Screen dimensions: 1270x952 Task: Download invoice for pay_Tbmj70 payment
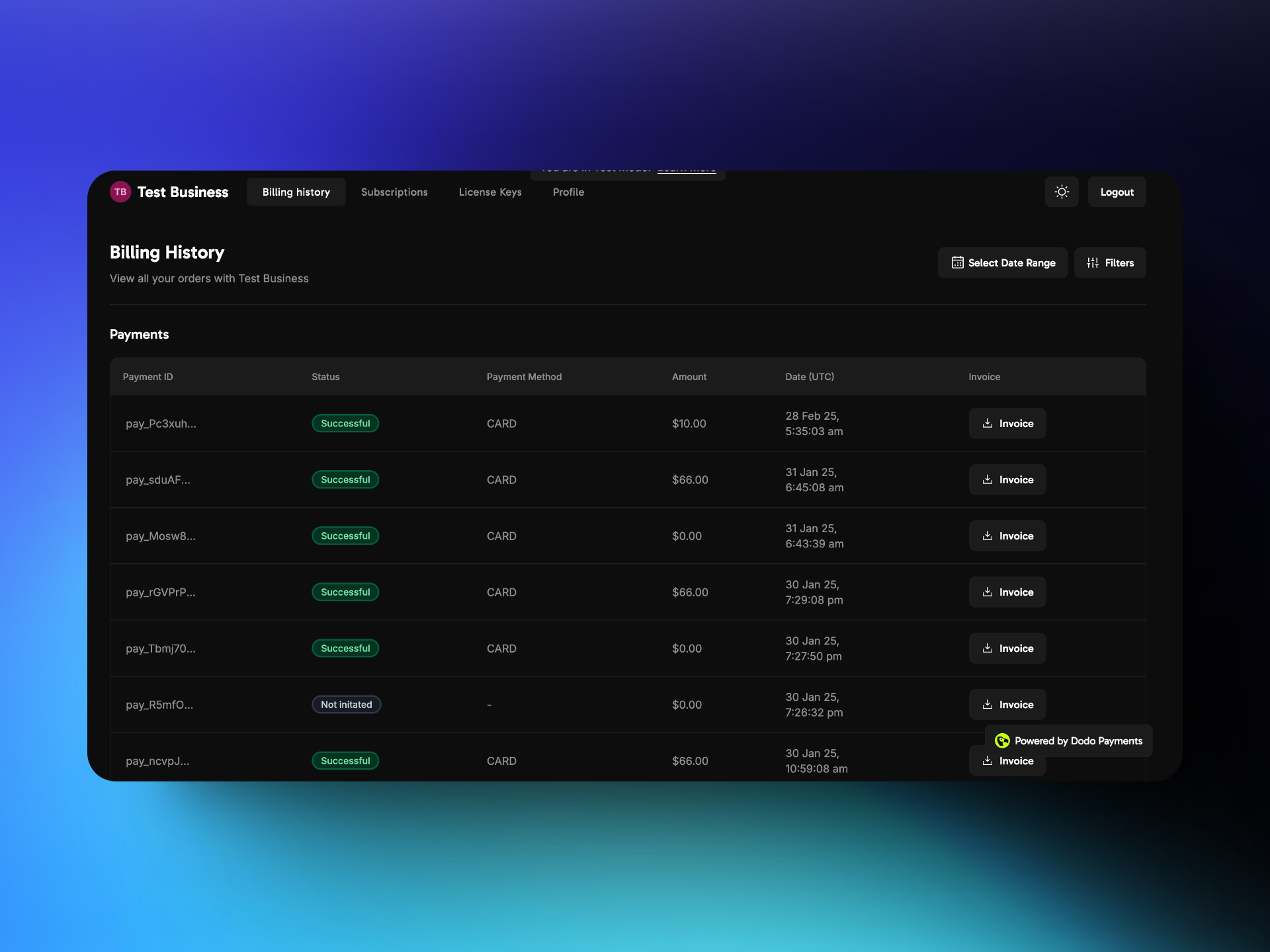(x=1007, y=648)
